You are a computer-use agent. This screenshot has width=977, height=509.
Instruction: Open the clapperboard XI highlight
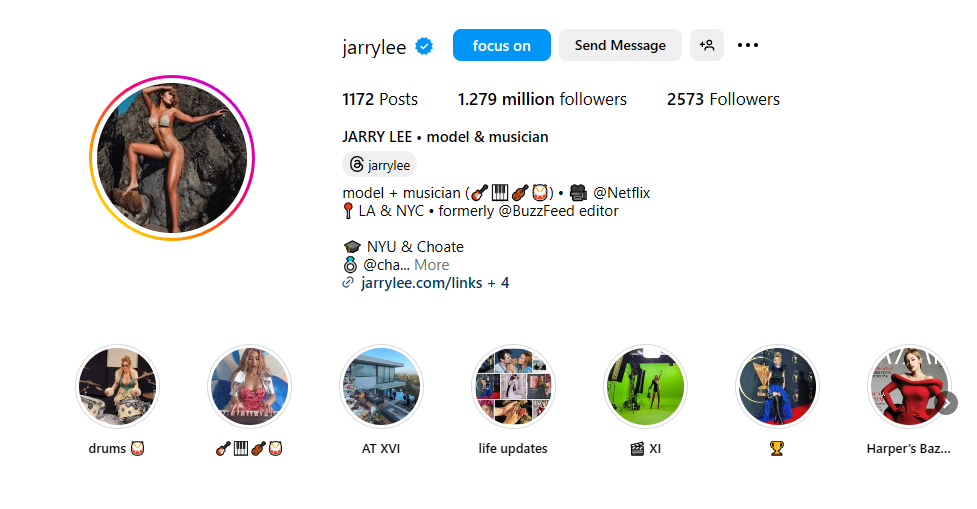click(x=646, y=386)
